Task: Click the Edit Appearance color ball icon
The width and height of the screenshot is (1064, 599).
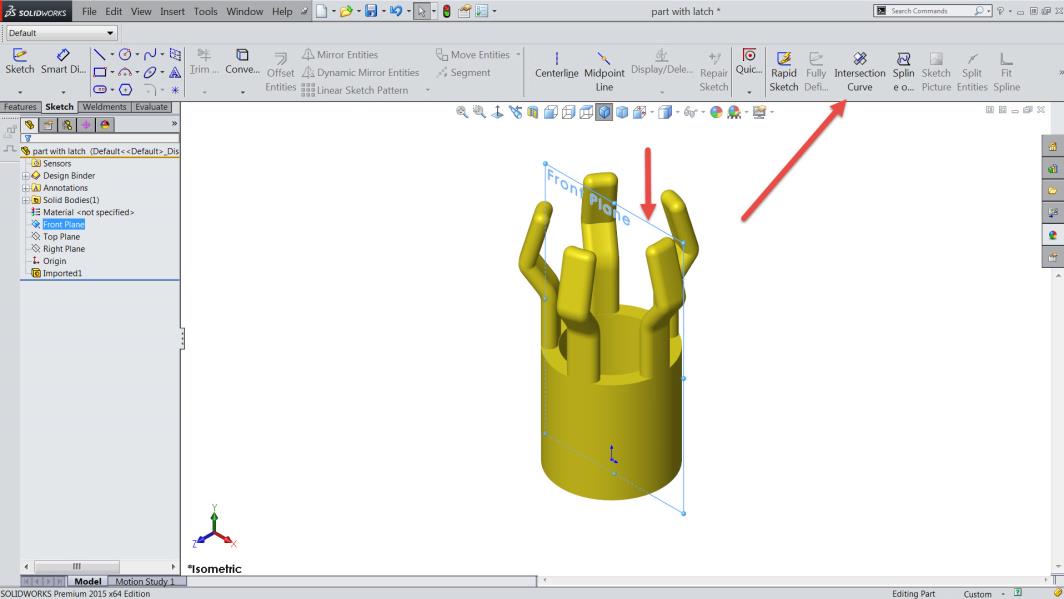Action: pyautogui.click(x=716, y=112)
